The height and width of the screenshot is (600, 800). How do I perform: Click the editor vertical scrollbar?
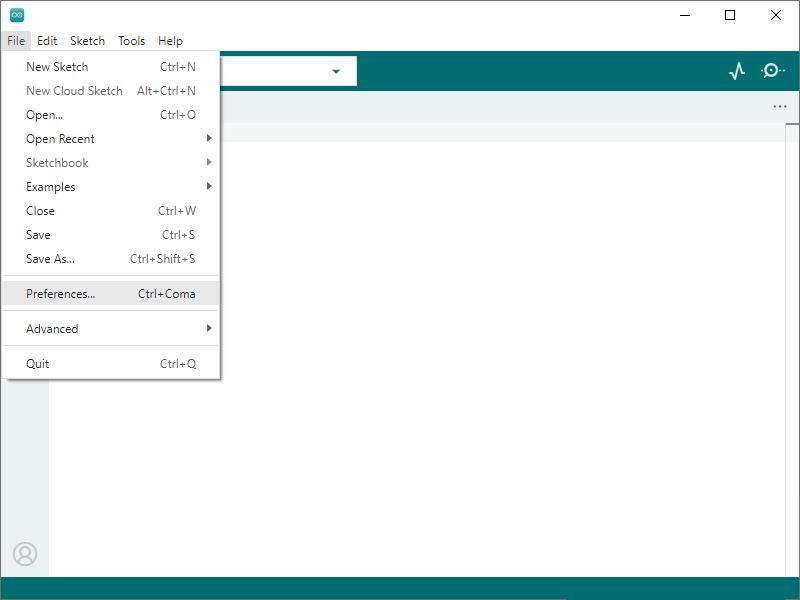(x=792, y=349)
